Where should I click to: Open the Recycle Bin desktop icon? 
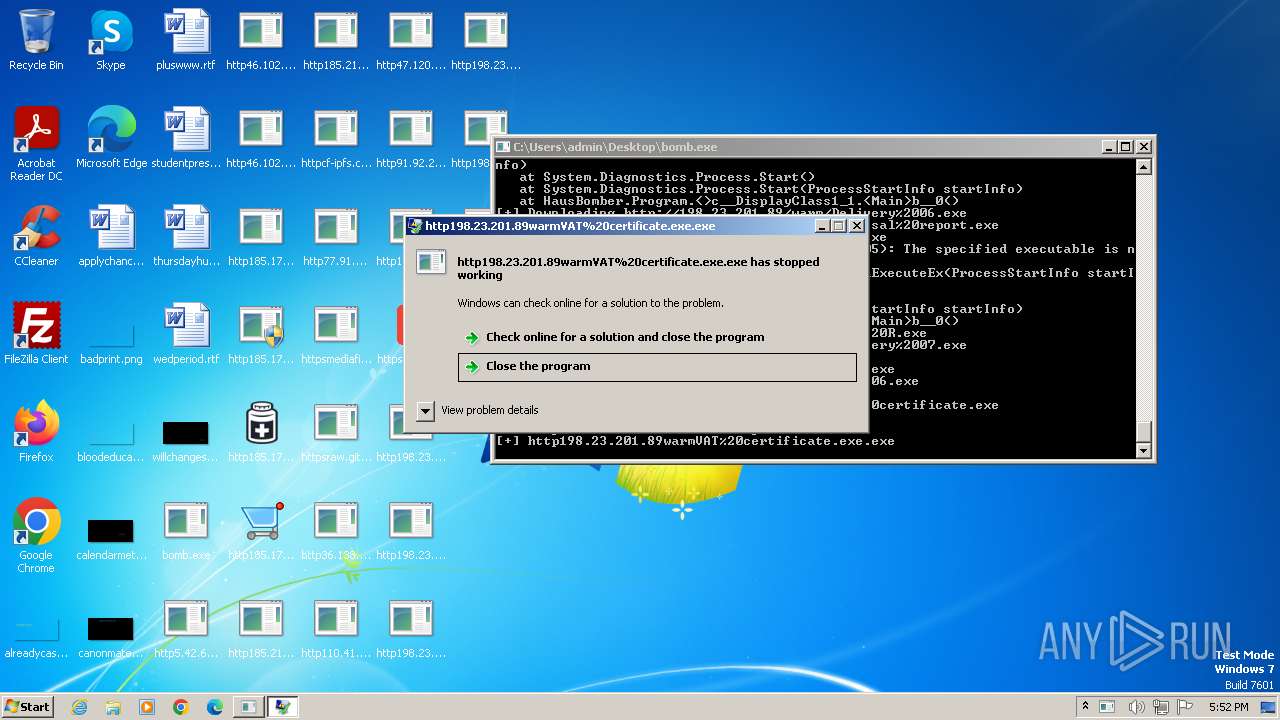[36, 40]
